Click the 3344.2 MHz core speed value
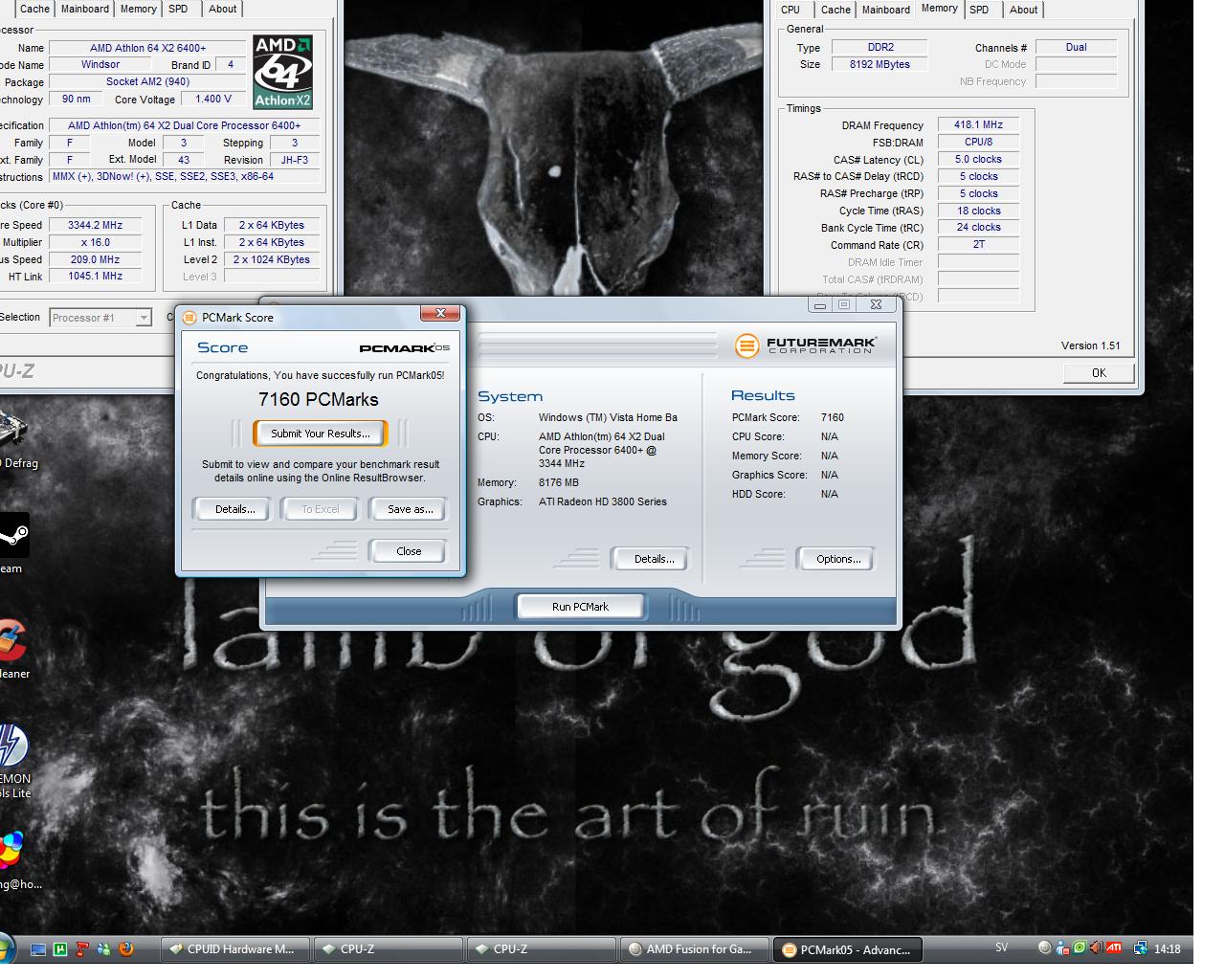 95,226
